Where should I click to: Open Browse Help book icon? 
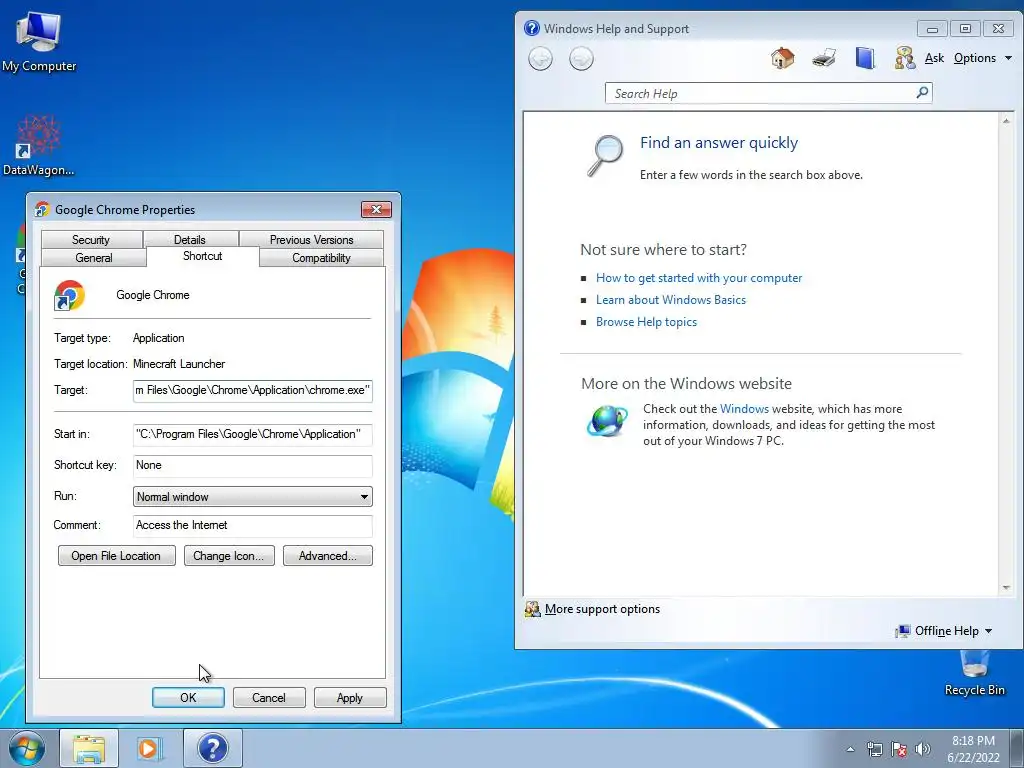coord(865,58)
